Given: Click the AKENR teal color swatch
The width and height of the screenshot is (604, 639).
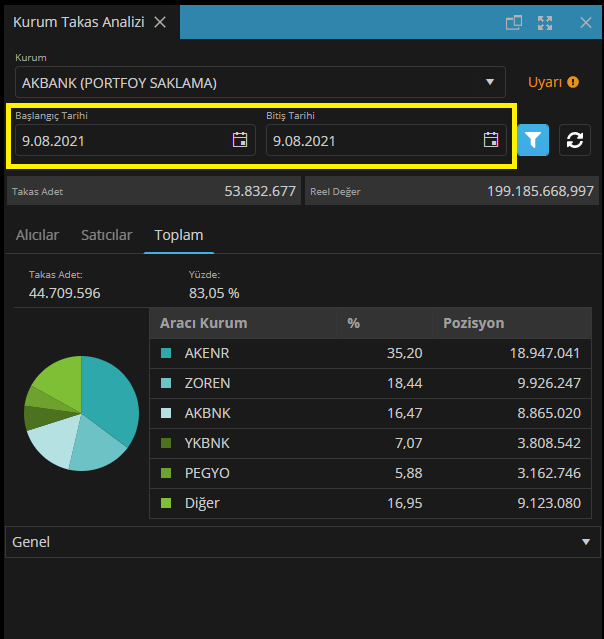Looking at the screenshot, I should 166,353.
